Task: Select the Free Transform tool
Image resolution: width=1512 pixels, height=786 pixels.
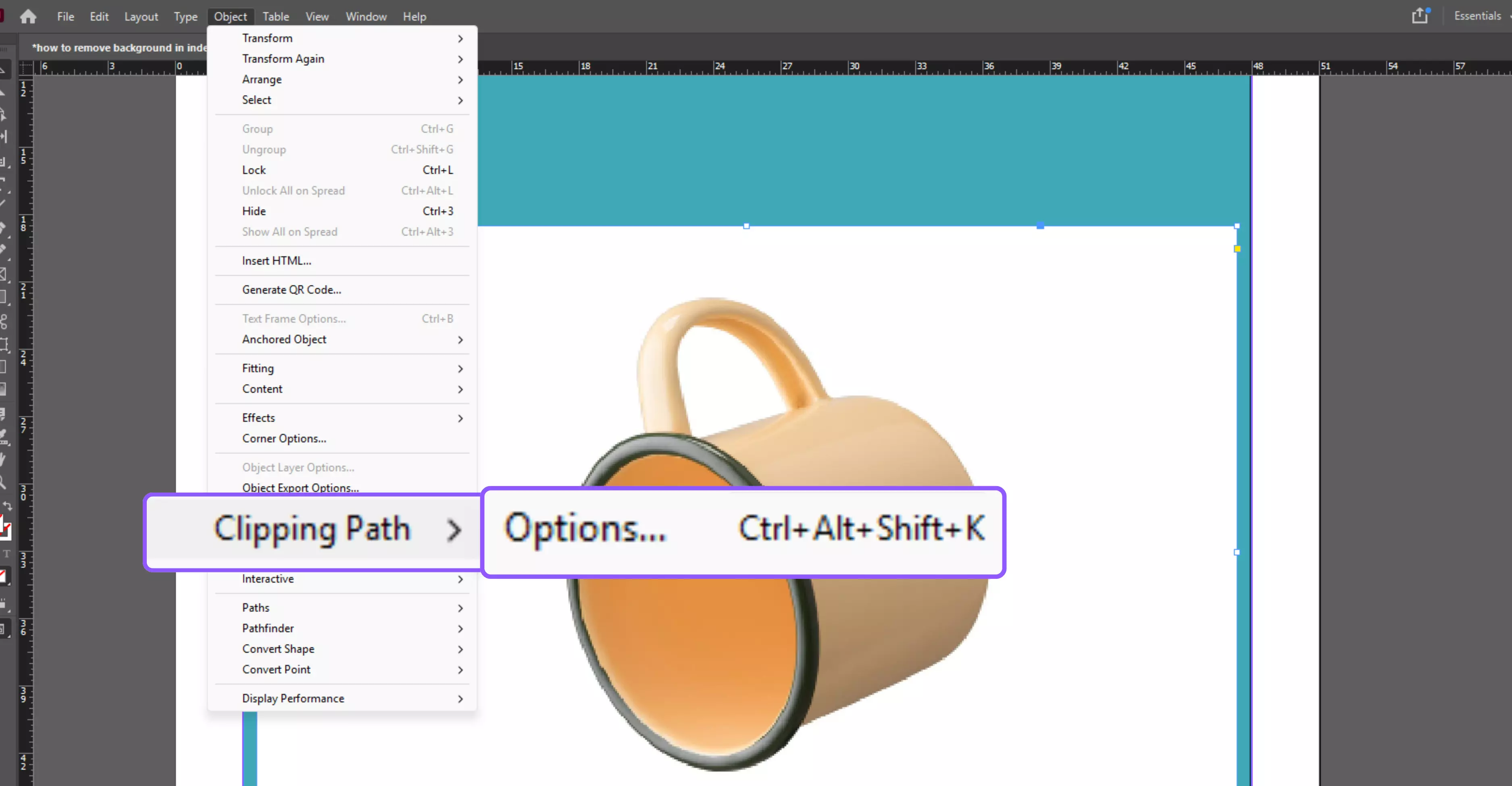Action: pos(4,344)
